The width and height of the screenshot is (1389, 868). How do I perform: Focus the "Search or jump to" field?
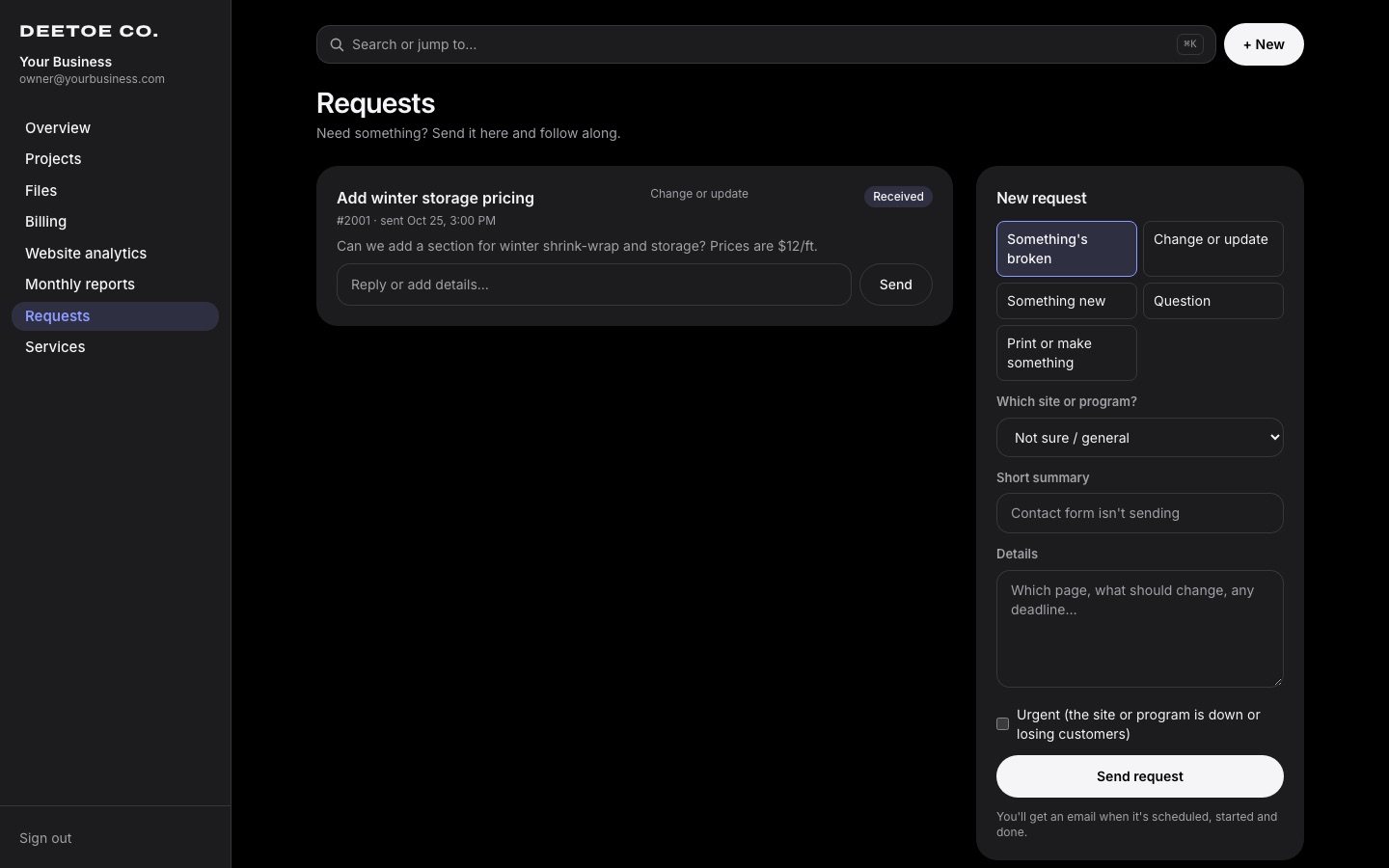(x=766, y=44)
